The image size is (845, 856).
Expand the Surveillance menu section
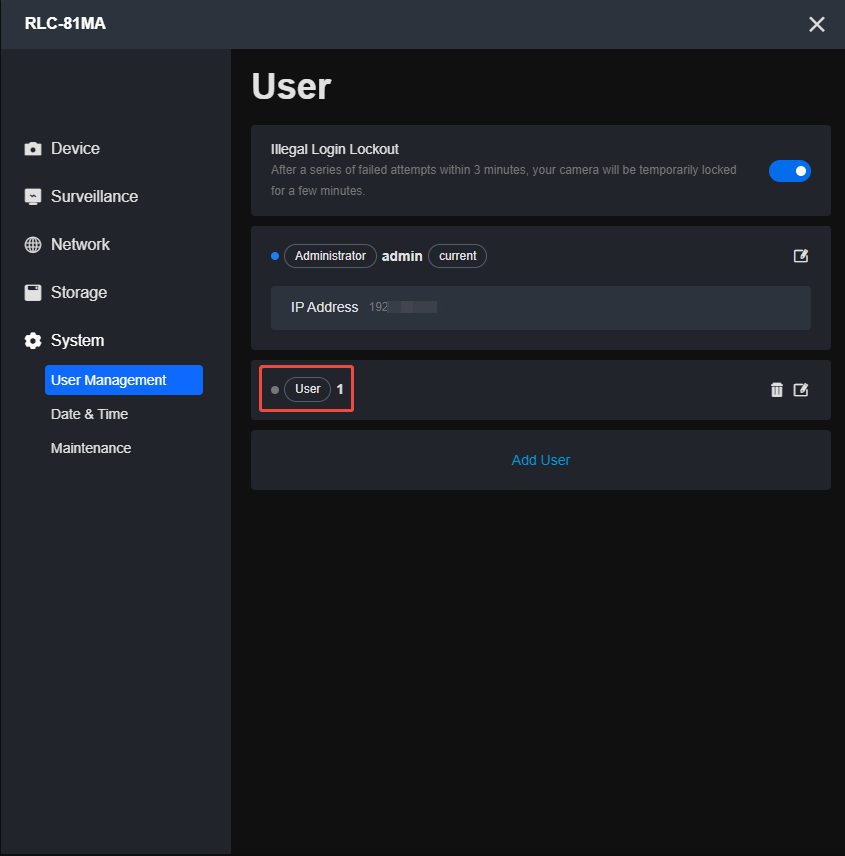[x=94, y=197]
